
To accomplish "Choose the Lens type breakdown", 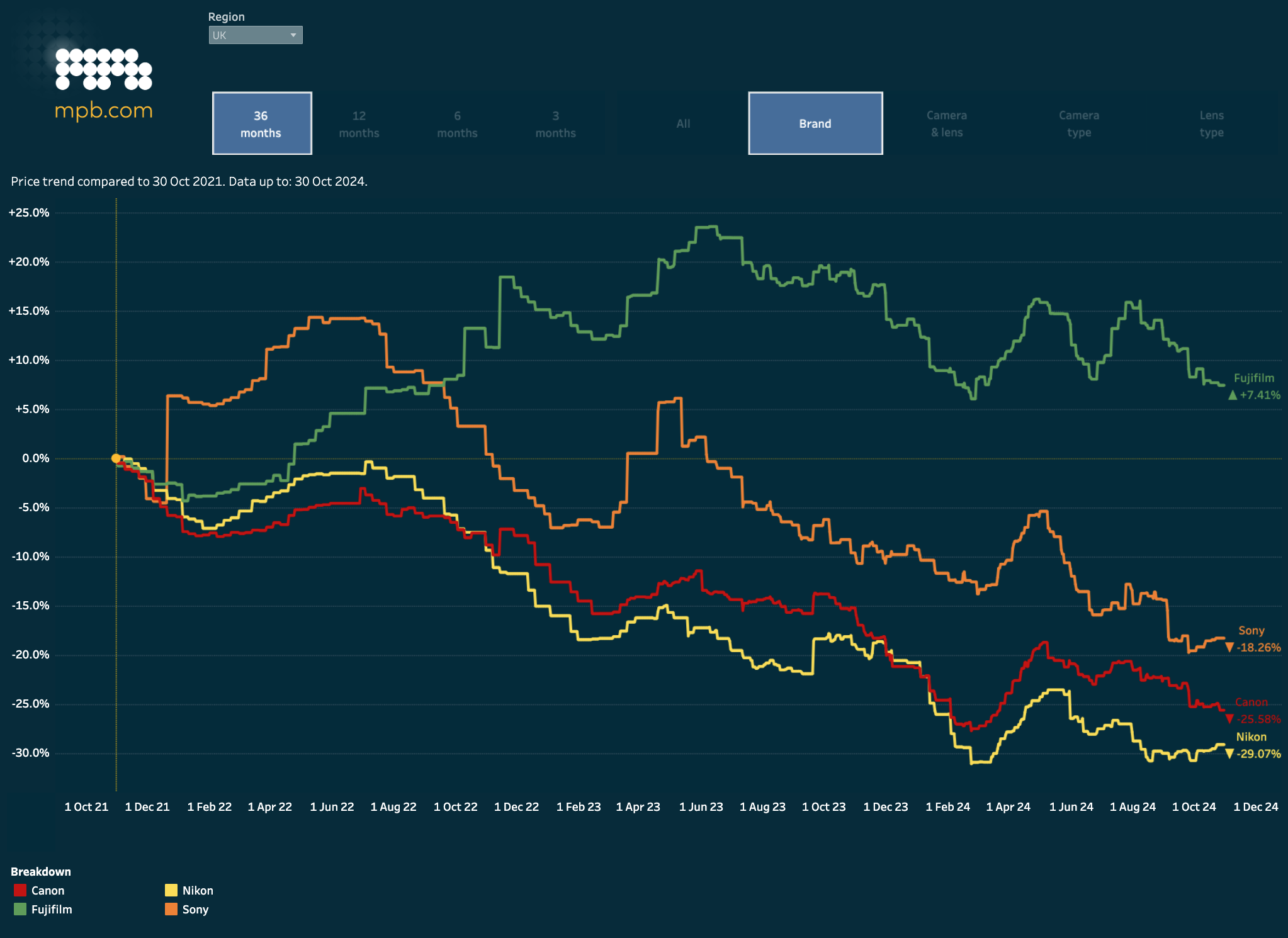I will 1211,124.
